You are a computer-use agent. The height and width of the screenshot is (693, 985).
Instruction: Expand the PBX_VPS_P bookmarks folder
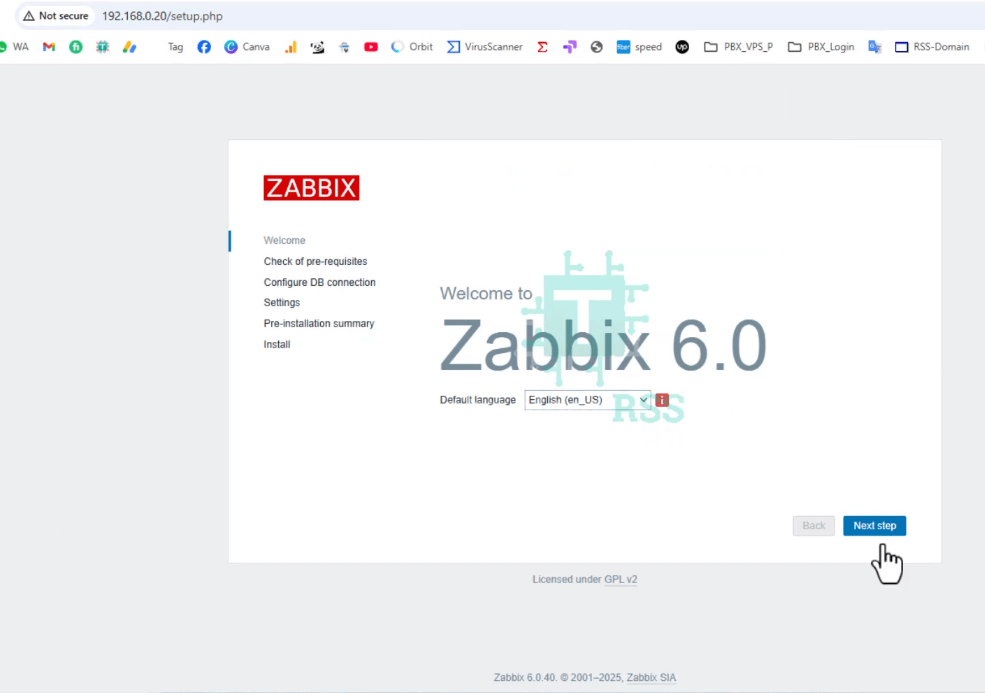738,46
